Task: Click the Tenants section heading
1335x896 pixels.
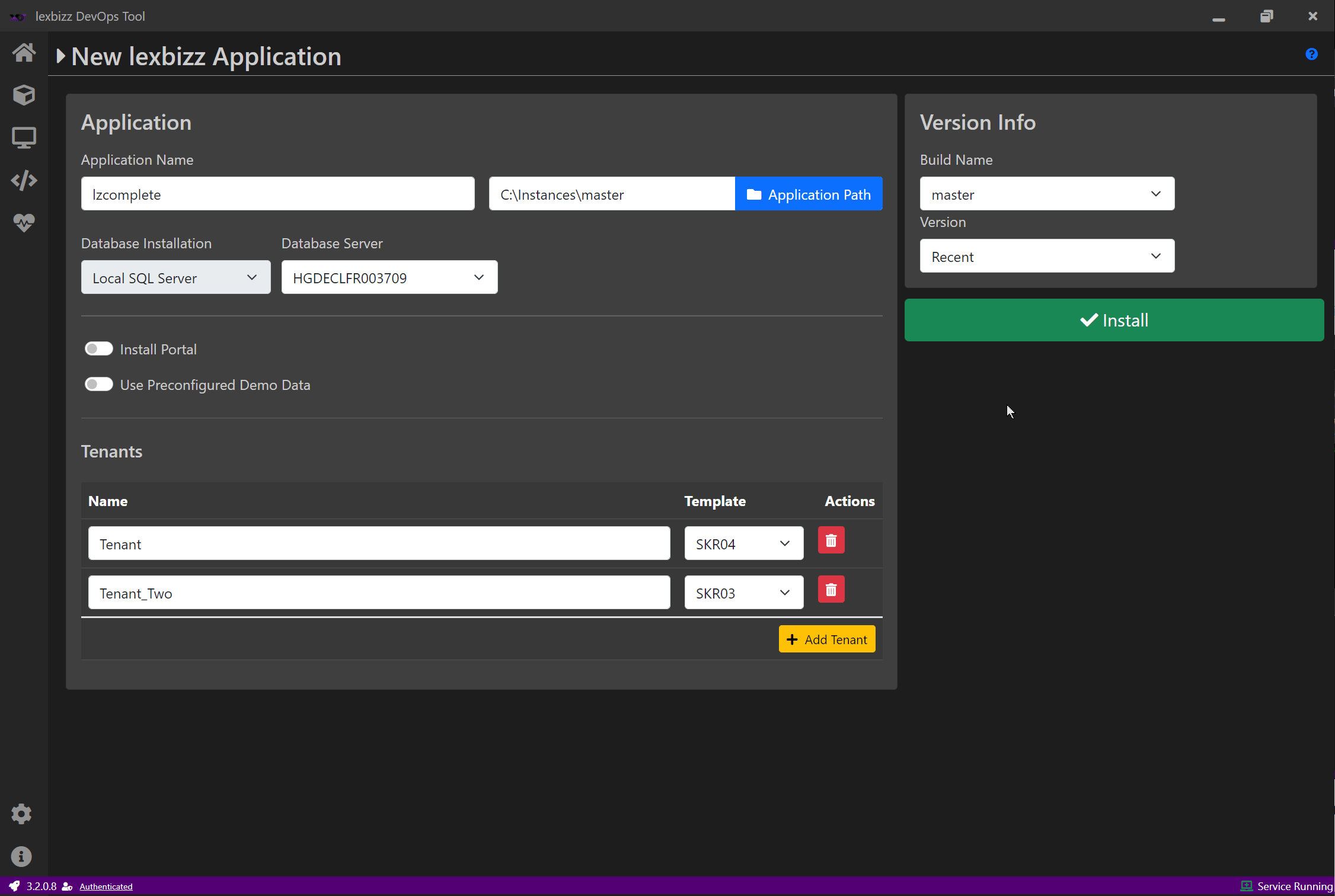Action: pyautogui.click(x=112, y=452)
